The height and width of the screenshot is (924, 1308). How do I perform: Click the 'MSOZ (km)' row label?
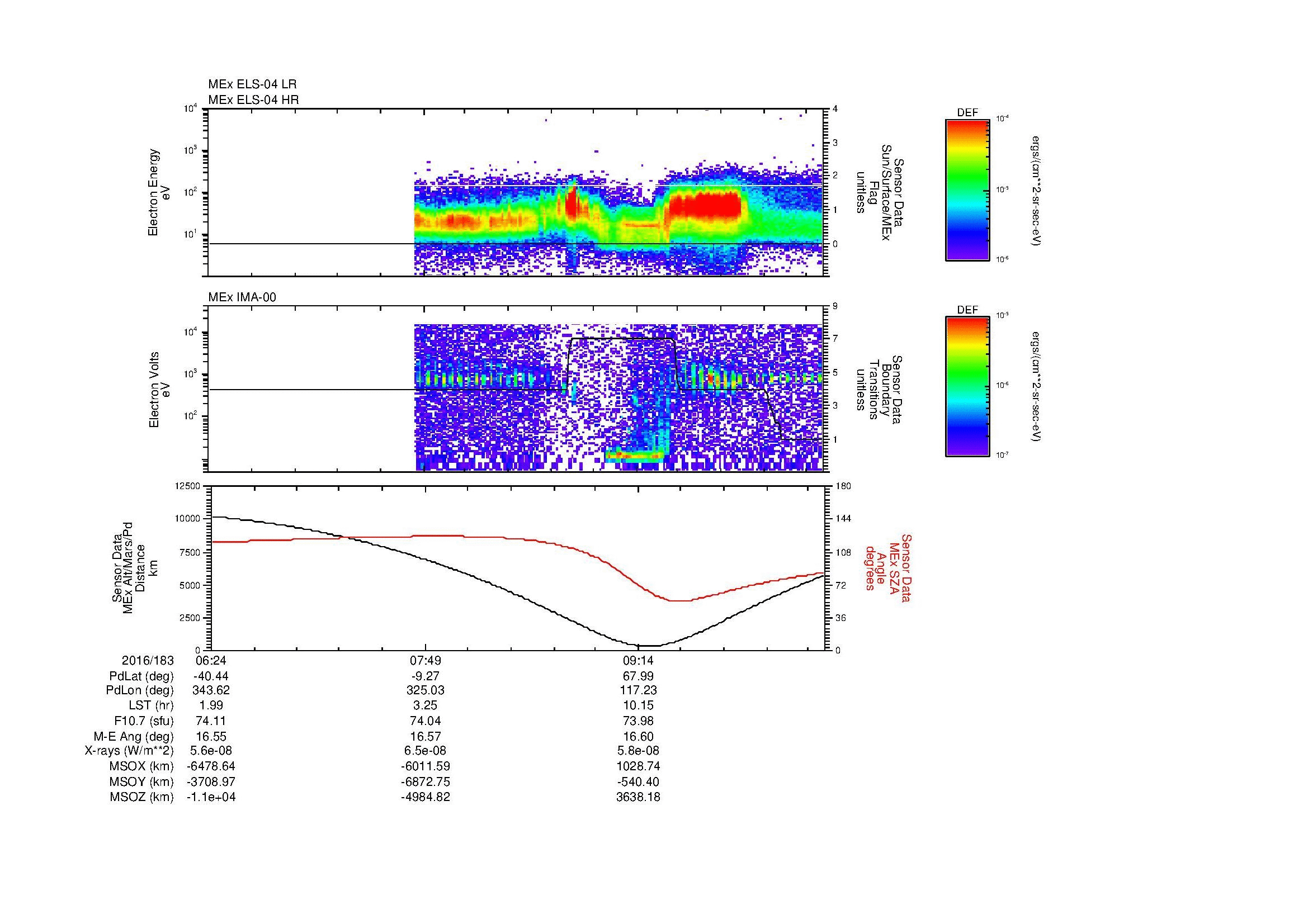(141, 797)
